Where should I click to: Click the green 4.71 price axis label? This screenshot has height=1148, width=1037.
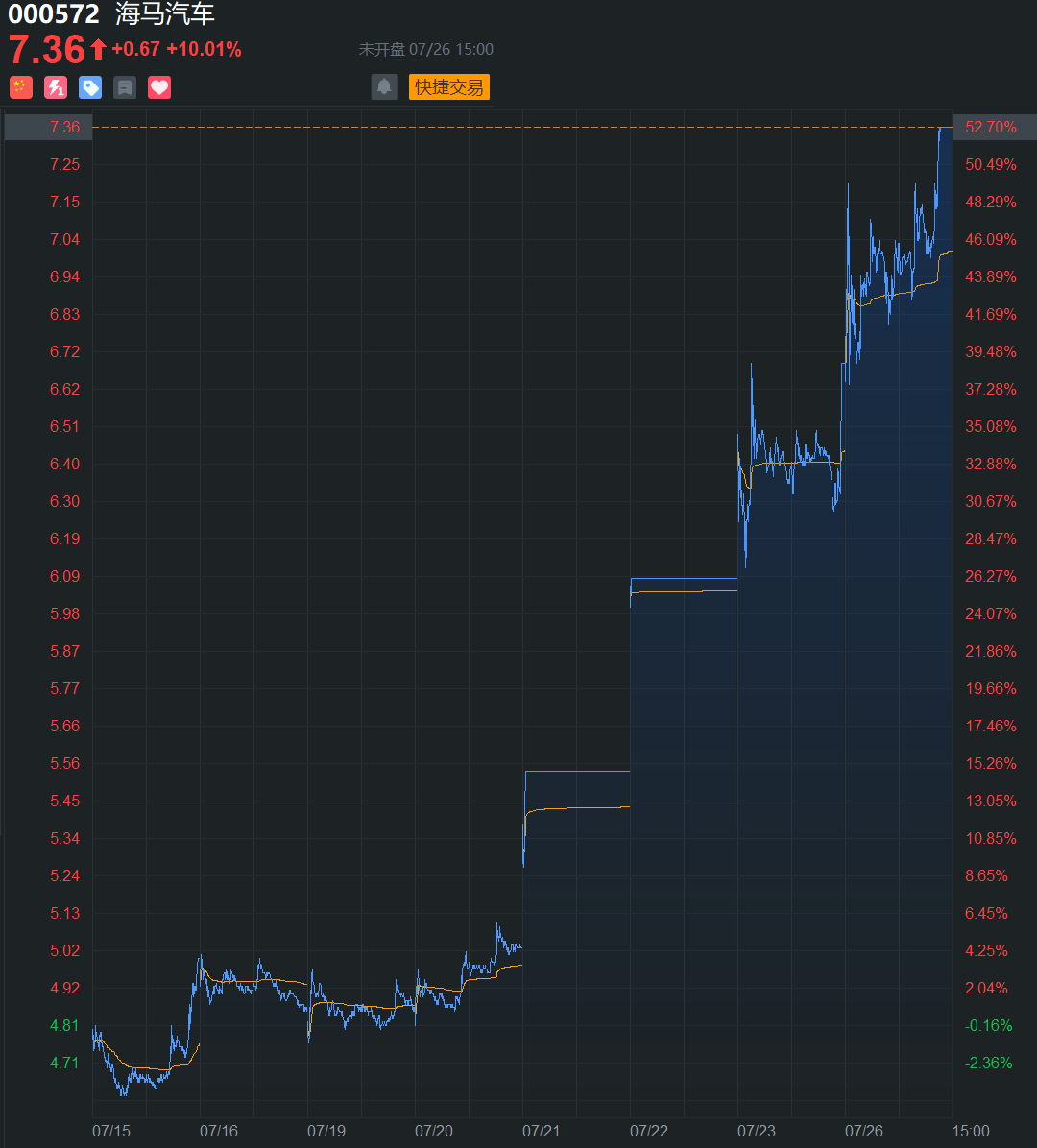point(64,1063)
